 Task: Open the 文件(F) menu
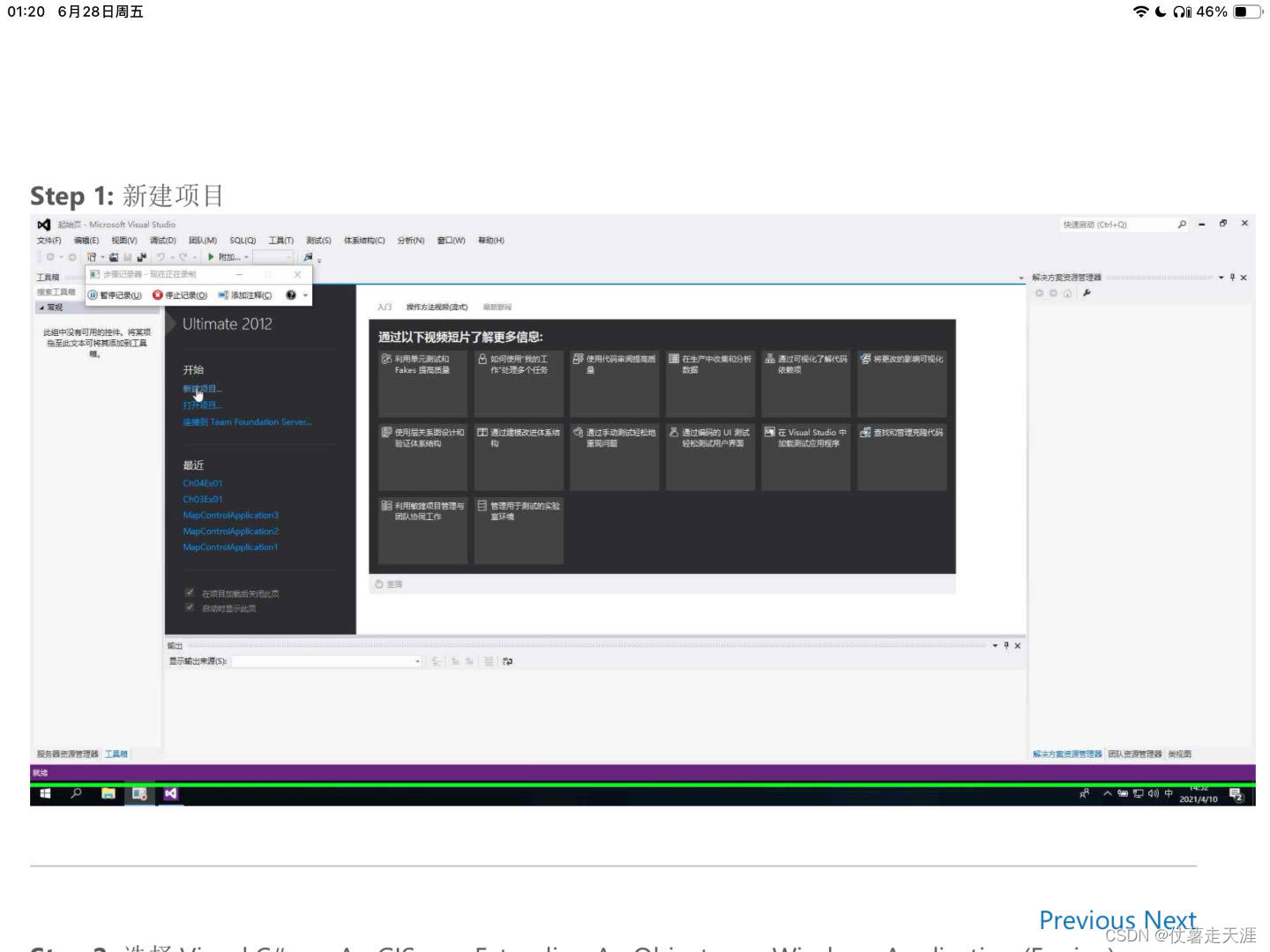pos(49,241)
